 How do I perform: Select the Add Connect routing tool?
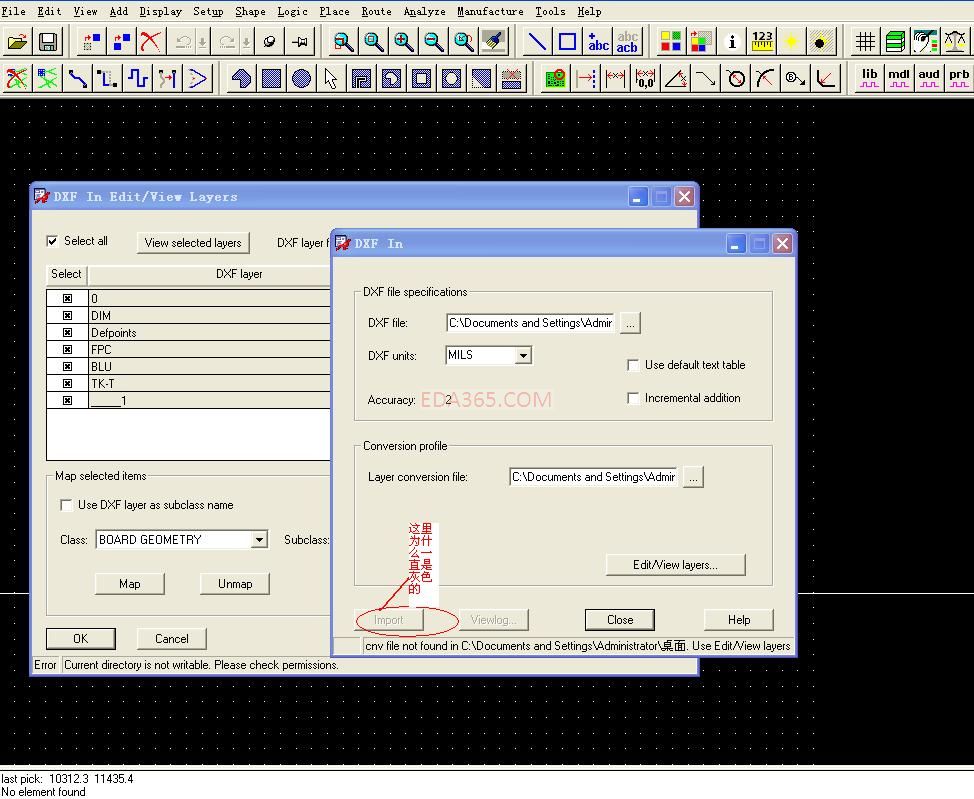[x=78, y=78]
